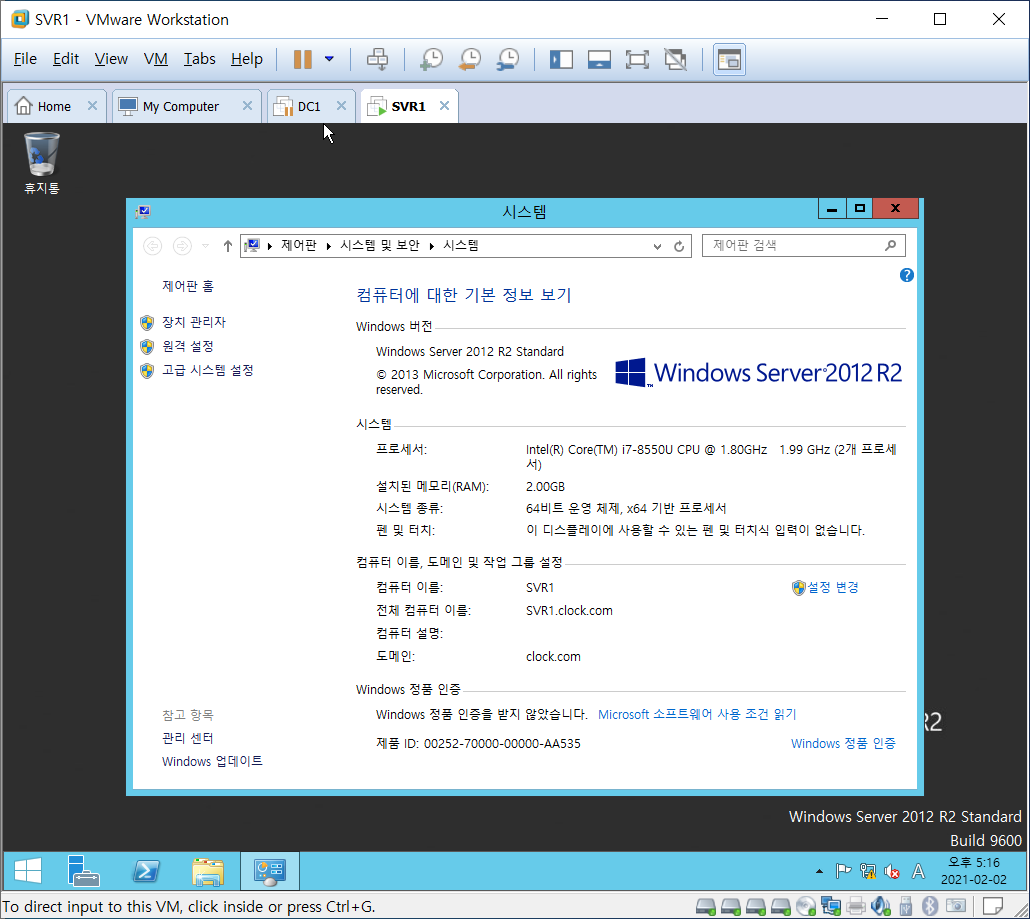Screen dimensions: 1030x919
Task: Toggle the VMware library sidebar
Action: pyautogui.click(x=561, y=59)
